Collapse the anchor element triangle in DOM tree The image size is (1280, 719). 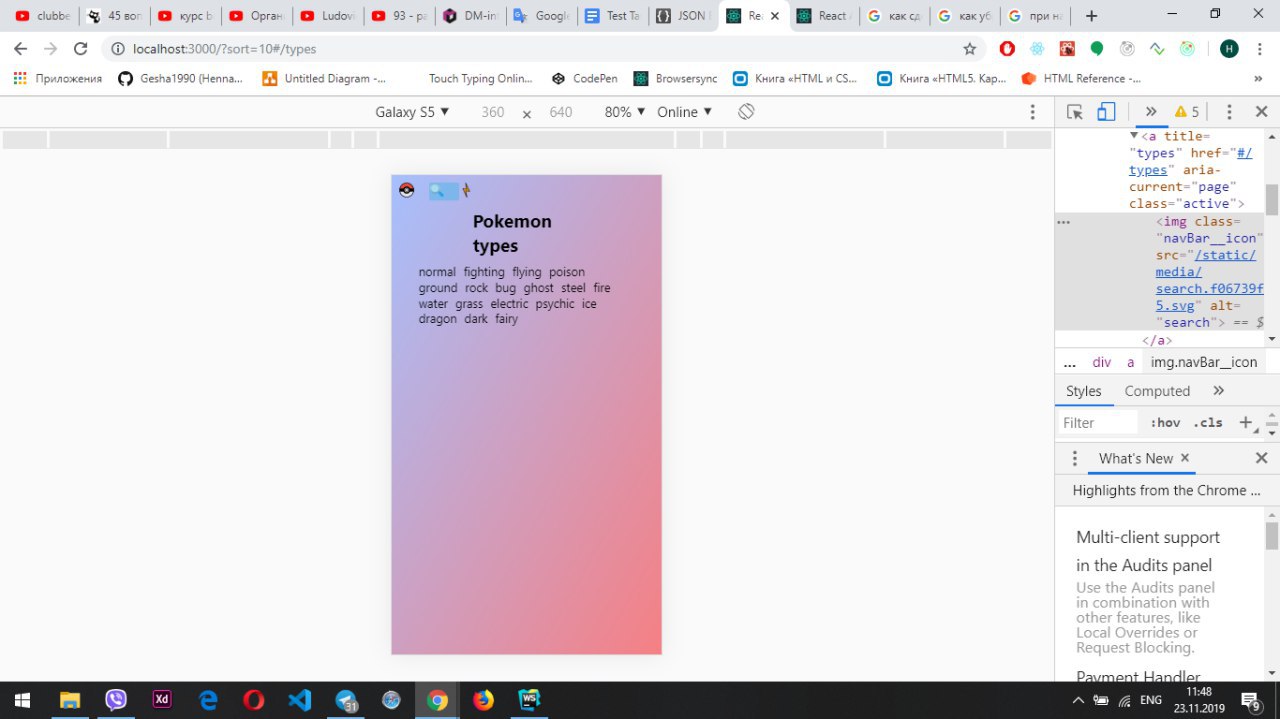[1134, 135]
